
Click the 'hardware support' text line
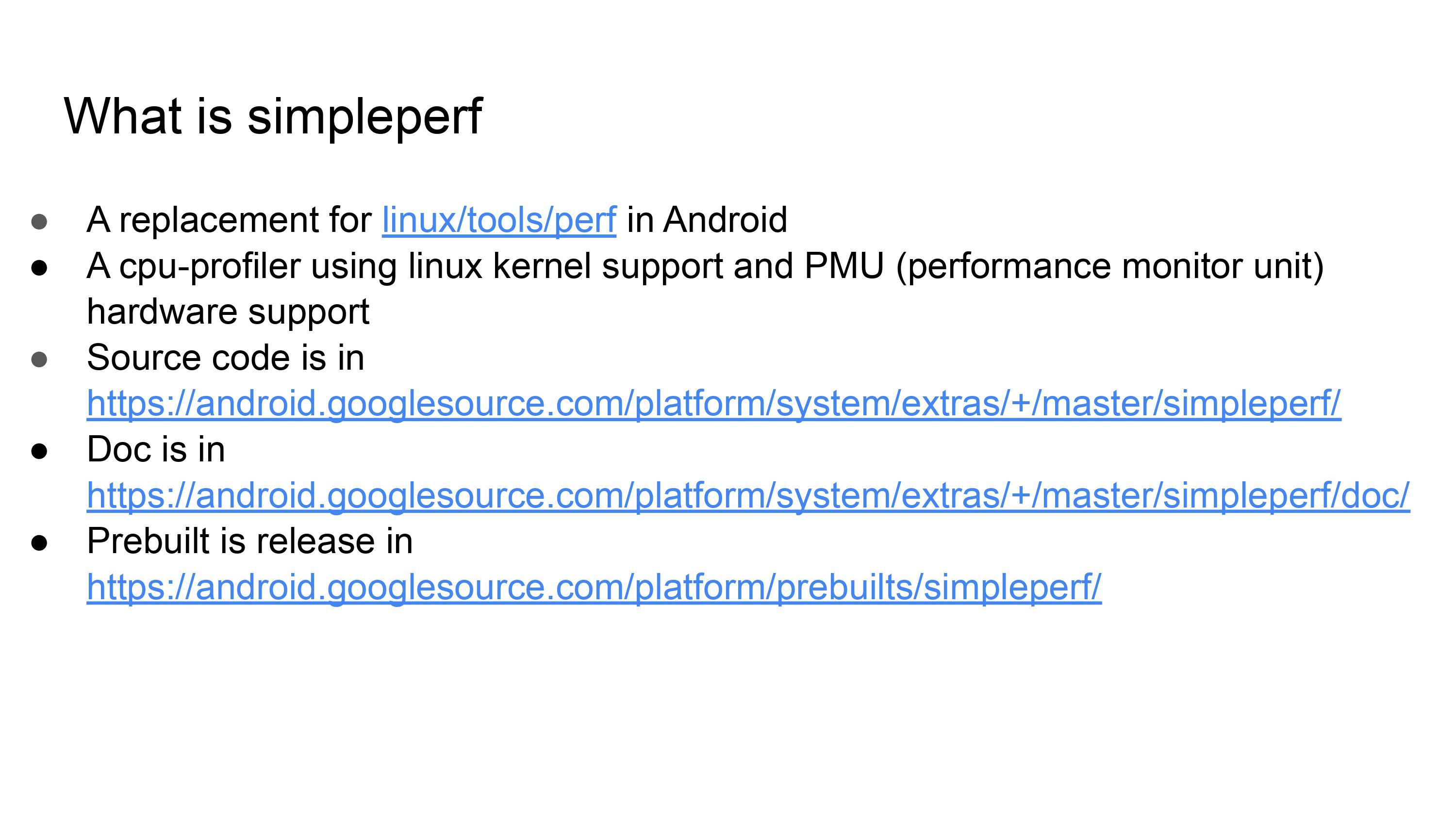tap(228, 311)
